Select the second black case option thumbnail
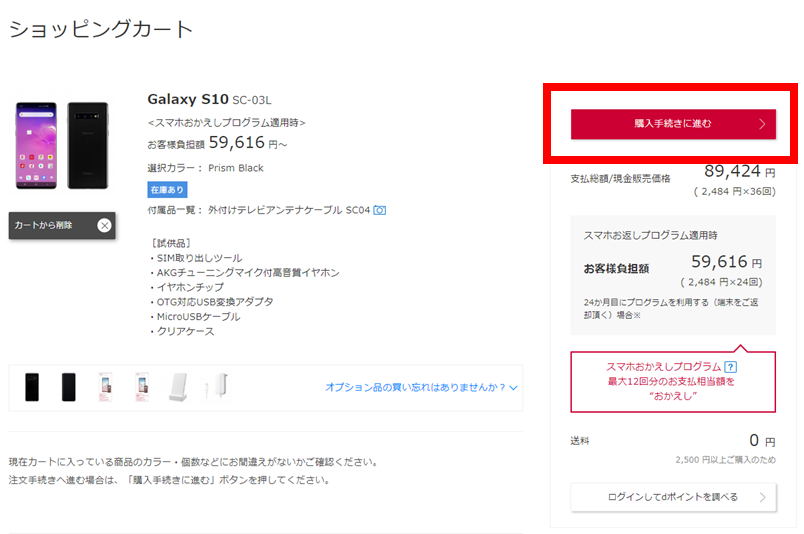 tap(69, 387)
